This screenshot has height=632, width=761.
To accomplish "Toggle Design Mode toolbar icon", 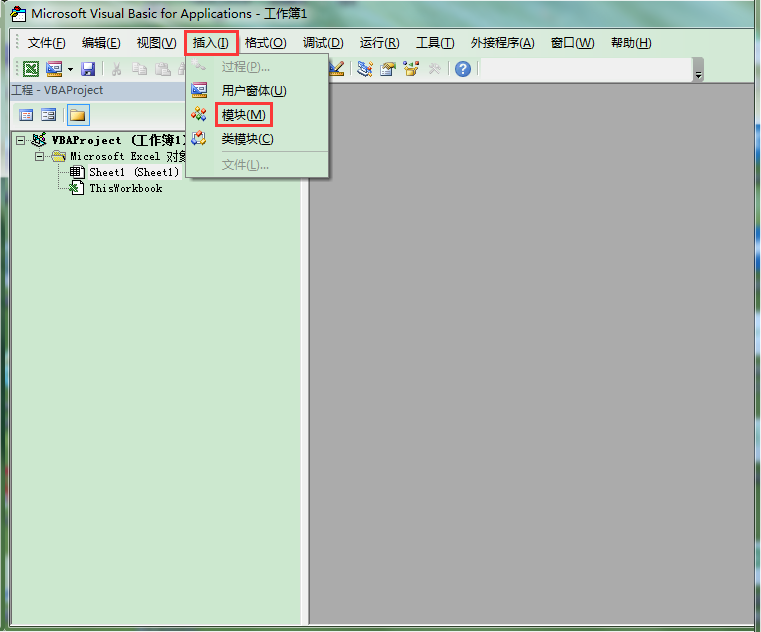I will point(336,69).
